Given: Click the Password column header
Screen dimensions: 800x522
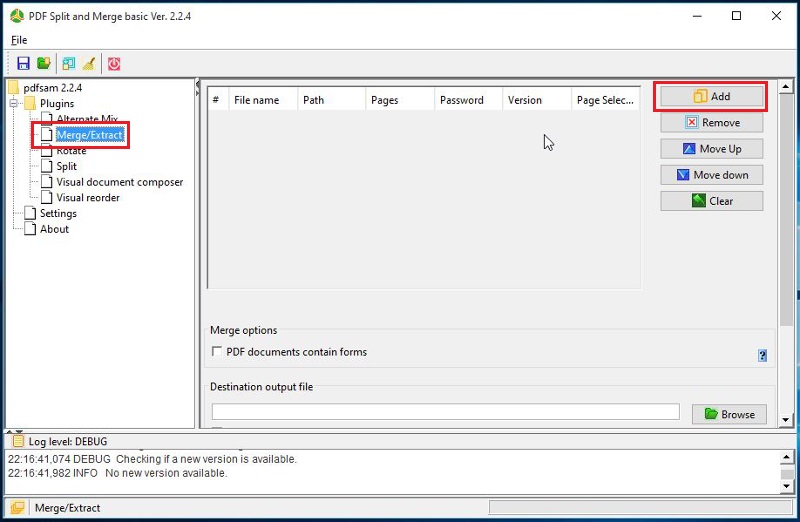Looking at the screenshot, I should [468, 100].
